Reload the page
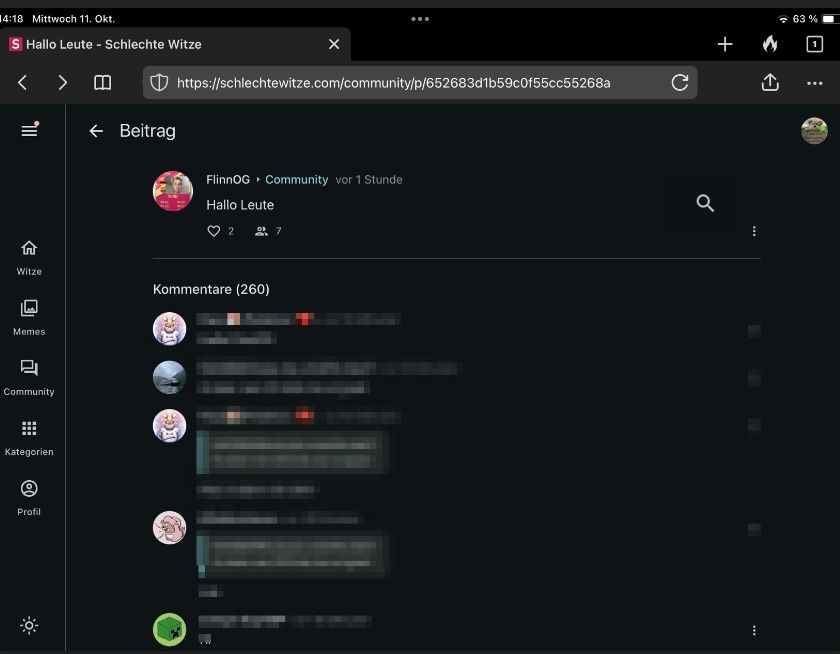 (680, 83)
